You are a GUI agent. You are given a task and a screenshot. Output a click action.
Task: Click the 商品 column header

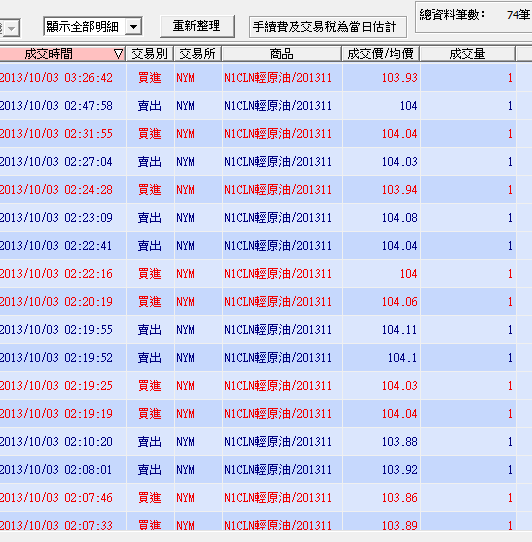281,54
